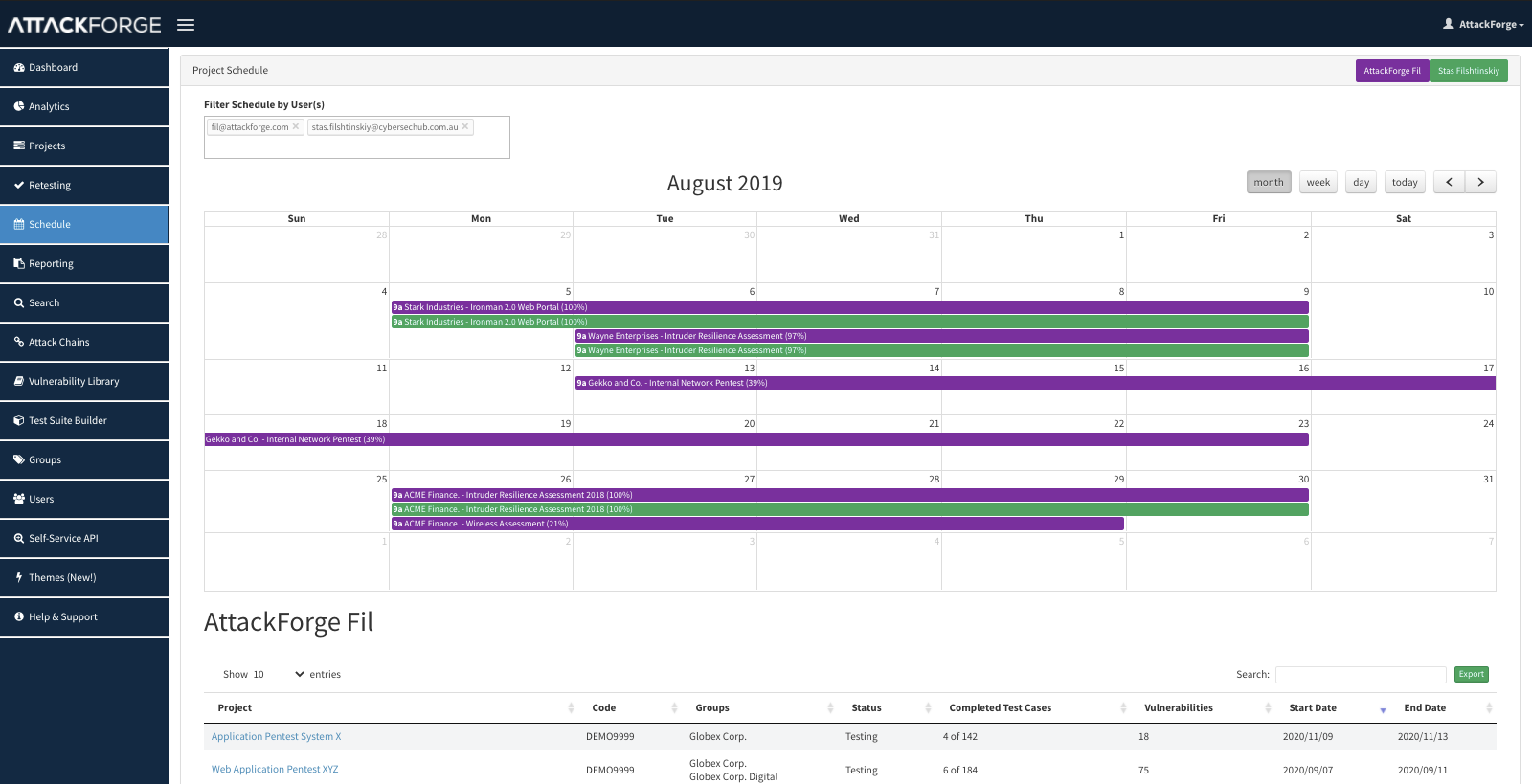1532x784 pixels.
Task: Open green Wayne Enterprises Intruder Resilience event
Action: click(x=941, y=350)
